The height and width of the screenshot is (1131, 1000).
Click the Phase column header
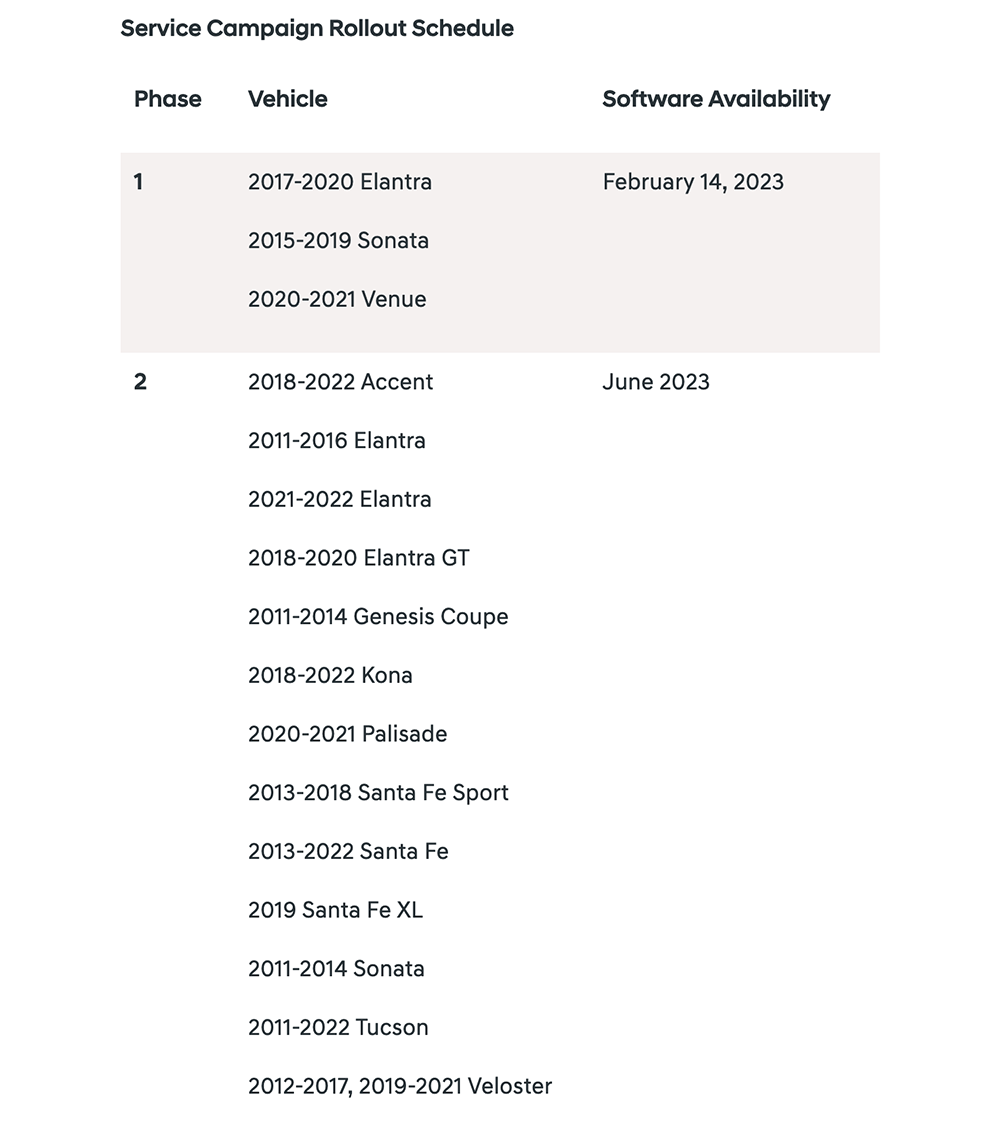[x=167, y=99]
